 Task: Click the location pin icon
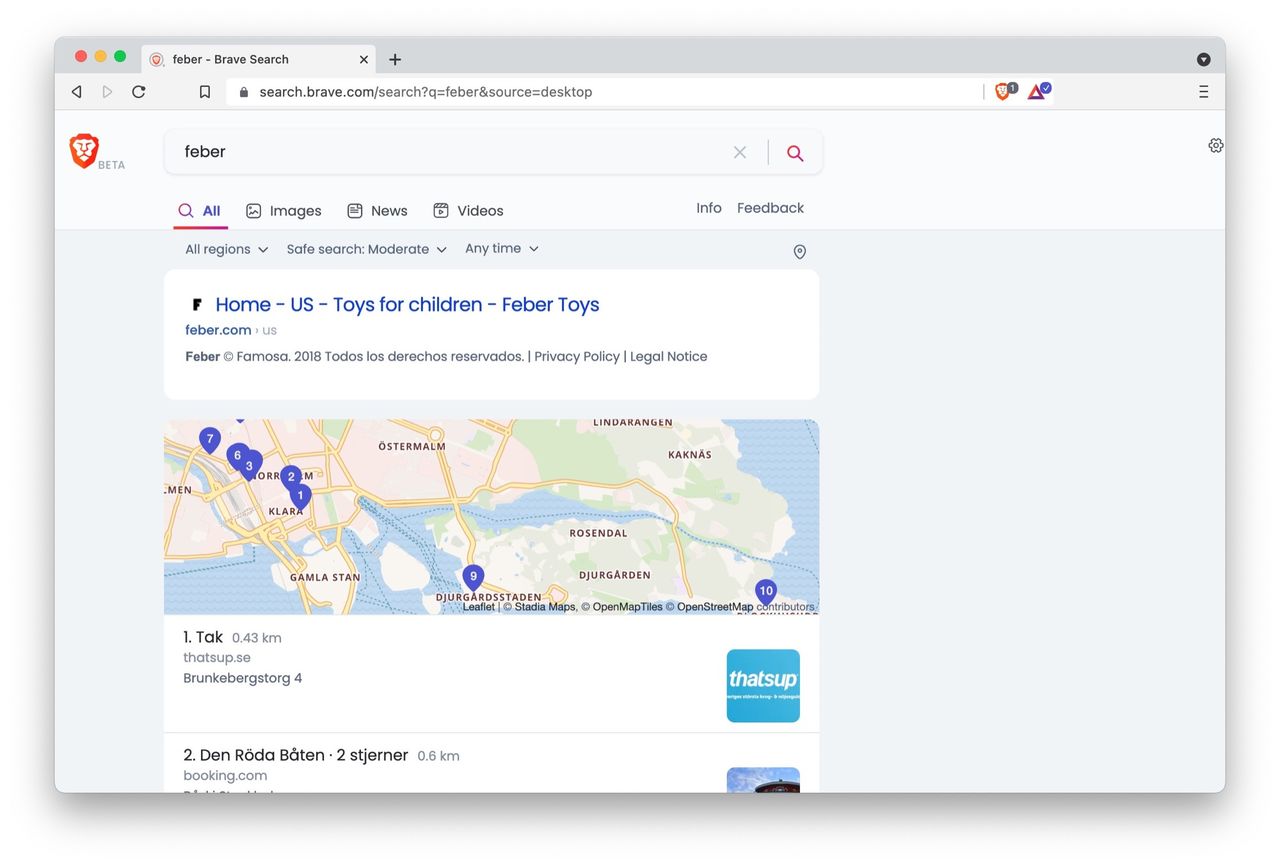coord(799,252)
